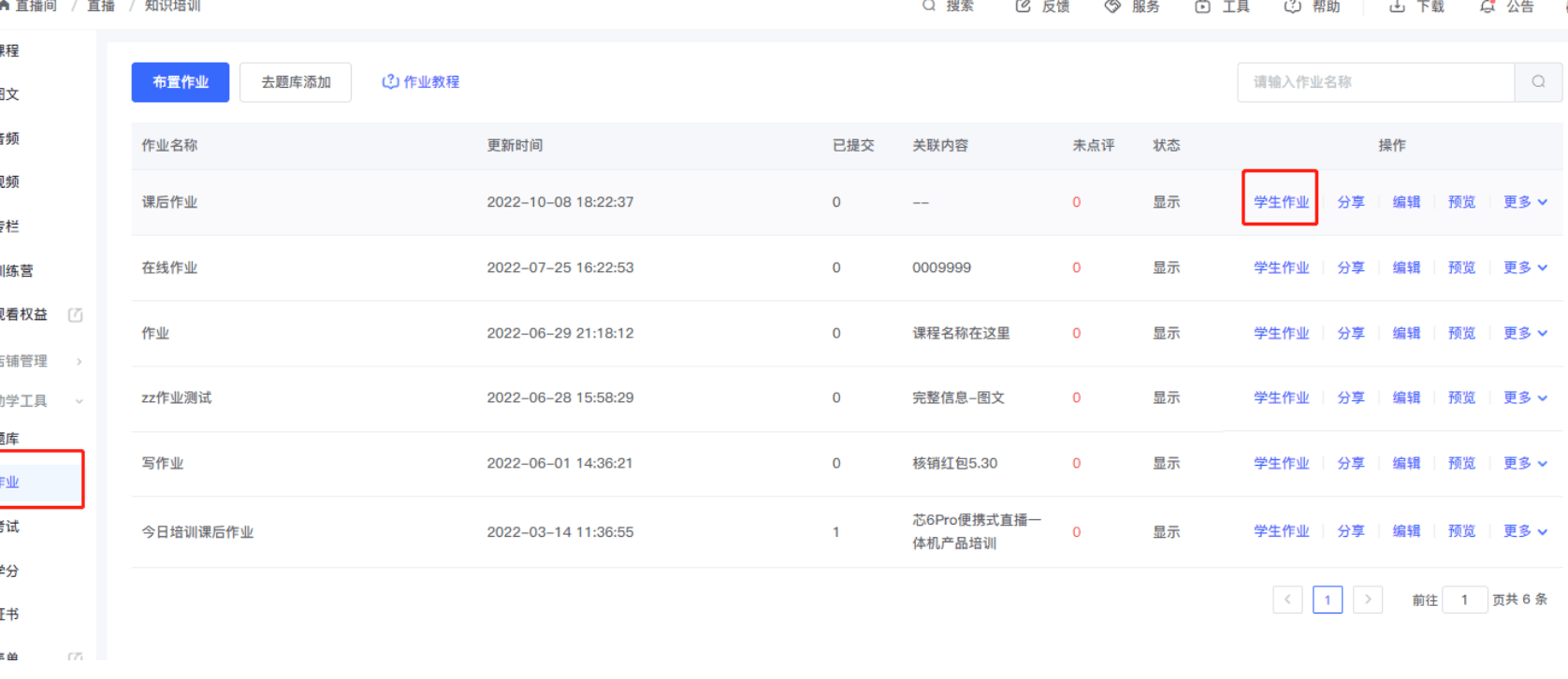
Task: Click the 布置作业 button
Action: [x=181, y=82]
